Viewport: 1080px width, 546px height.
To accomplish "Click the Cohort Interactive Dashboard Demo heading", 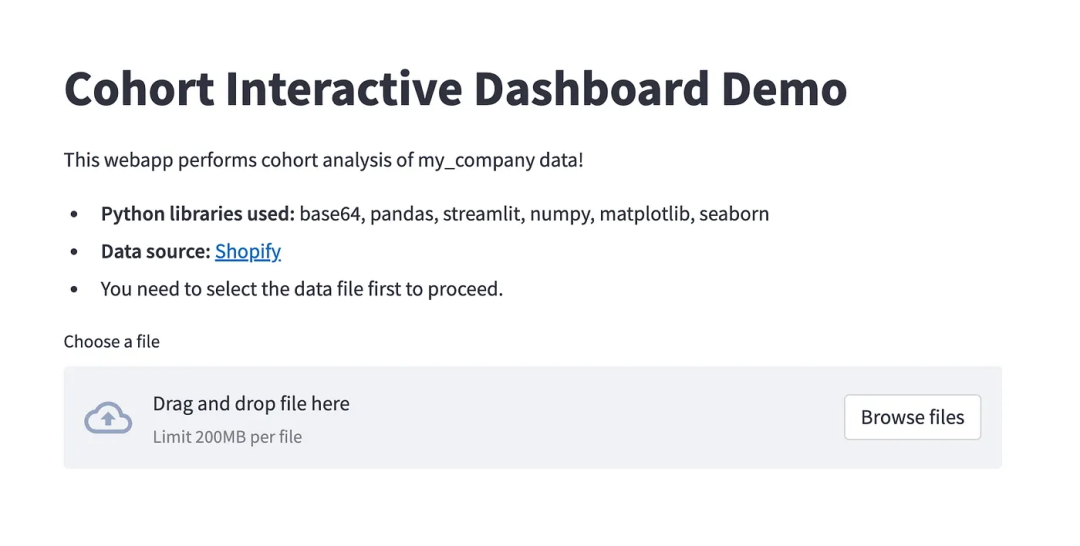I will (x=455, y=88).
